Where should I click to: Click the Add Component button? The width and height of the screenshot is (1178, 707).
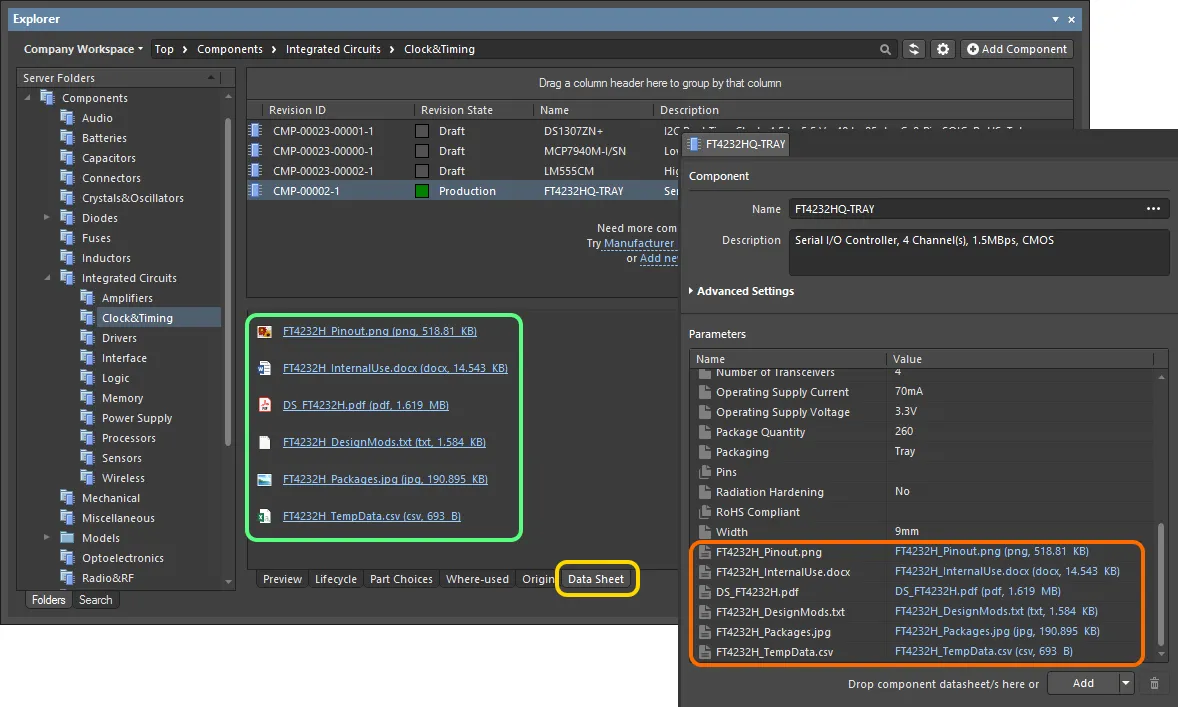click(1016, 49)
